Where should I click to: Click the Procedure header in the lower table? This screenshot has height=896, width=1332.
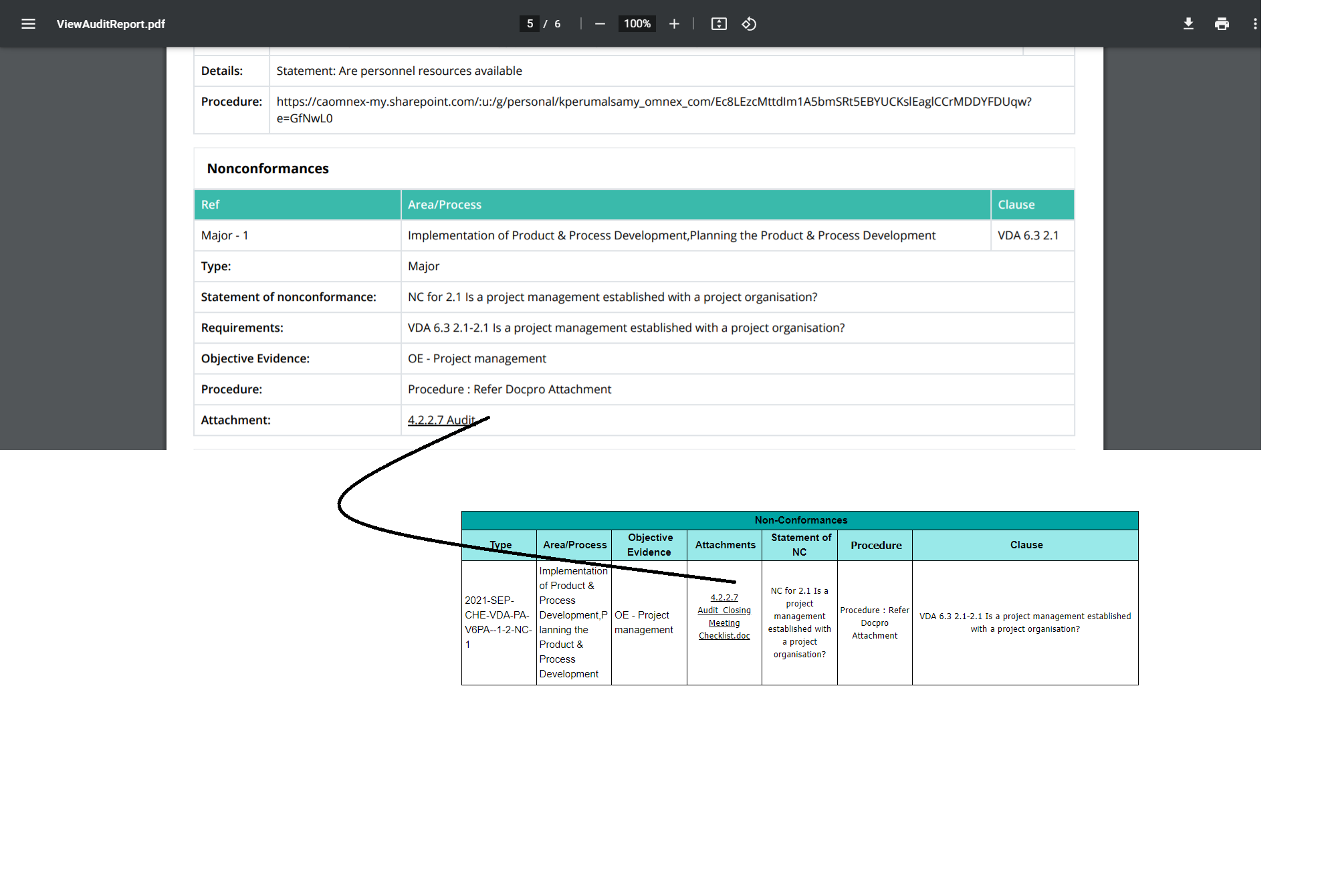(875, 545)
